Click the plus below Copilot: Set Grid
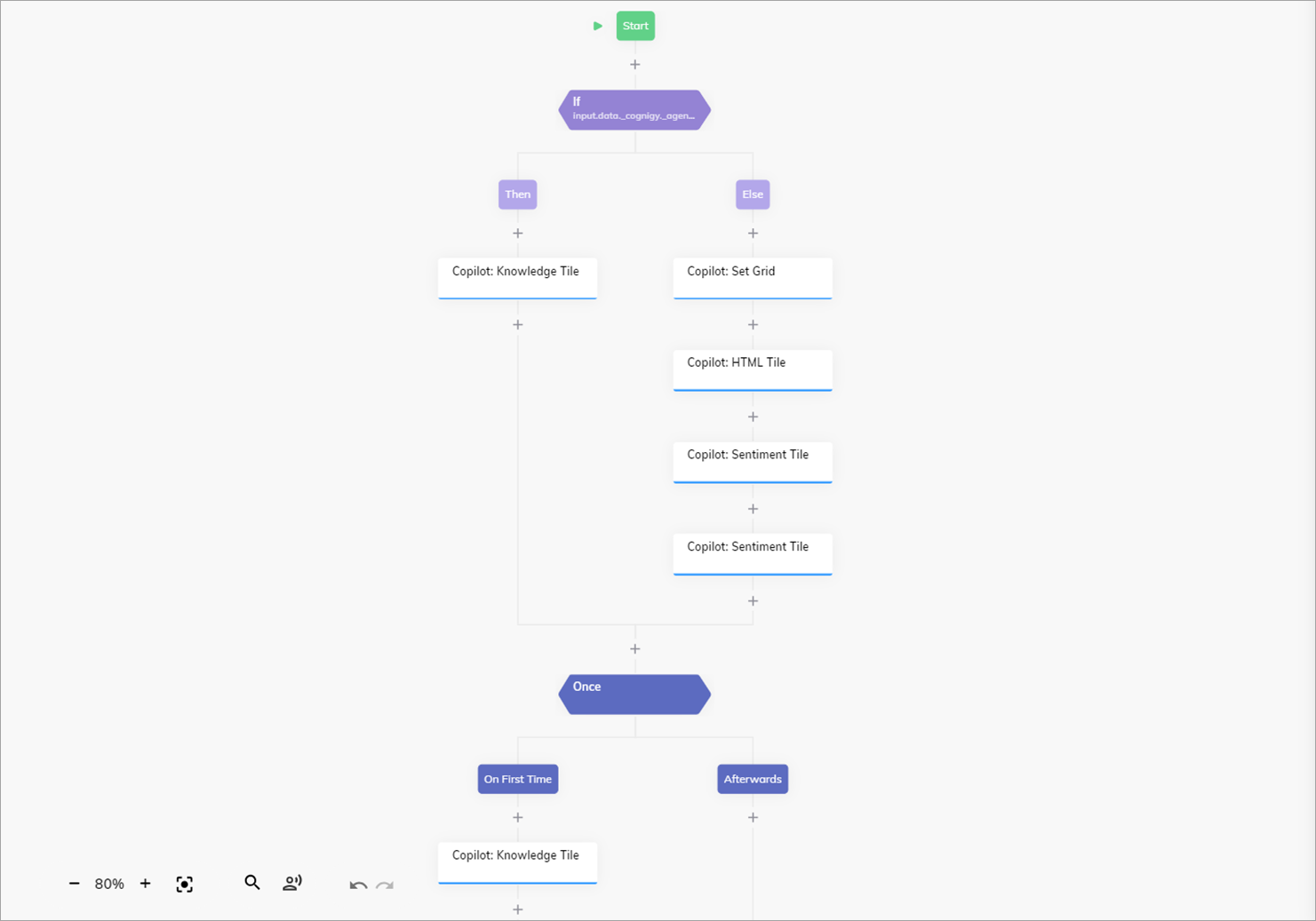 (x=753, y=324)
